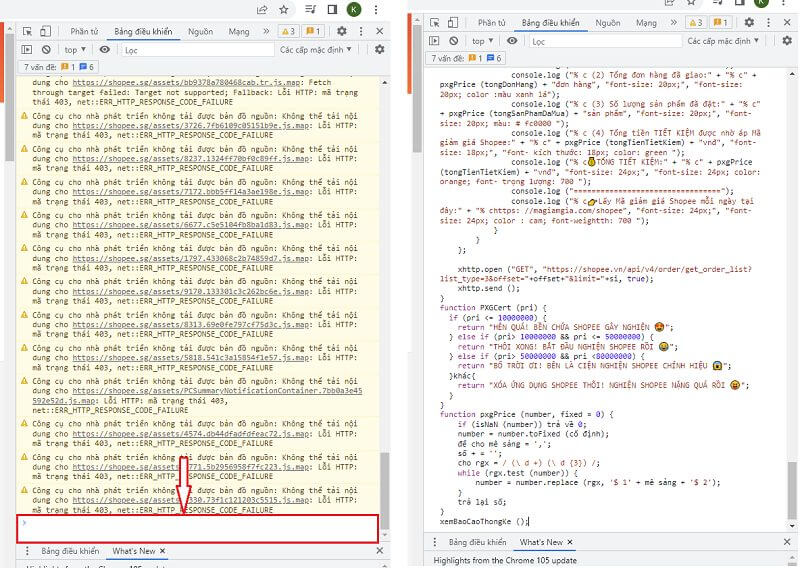Click the 'Lọc' filter field in right console
This screenshot has height=568, width=800.
pos(605,41)
